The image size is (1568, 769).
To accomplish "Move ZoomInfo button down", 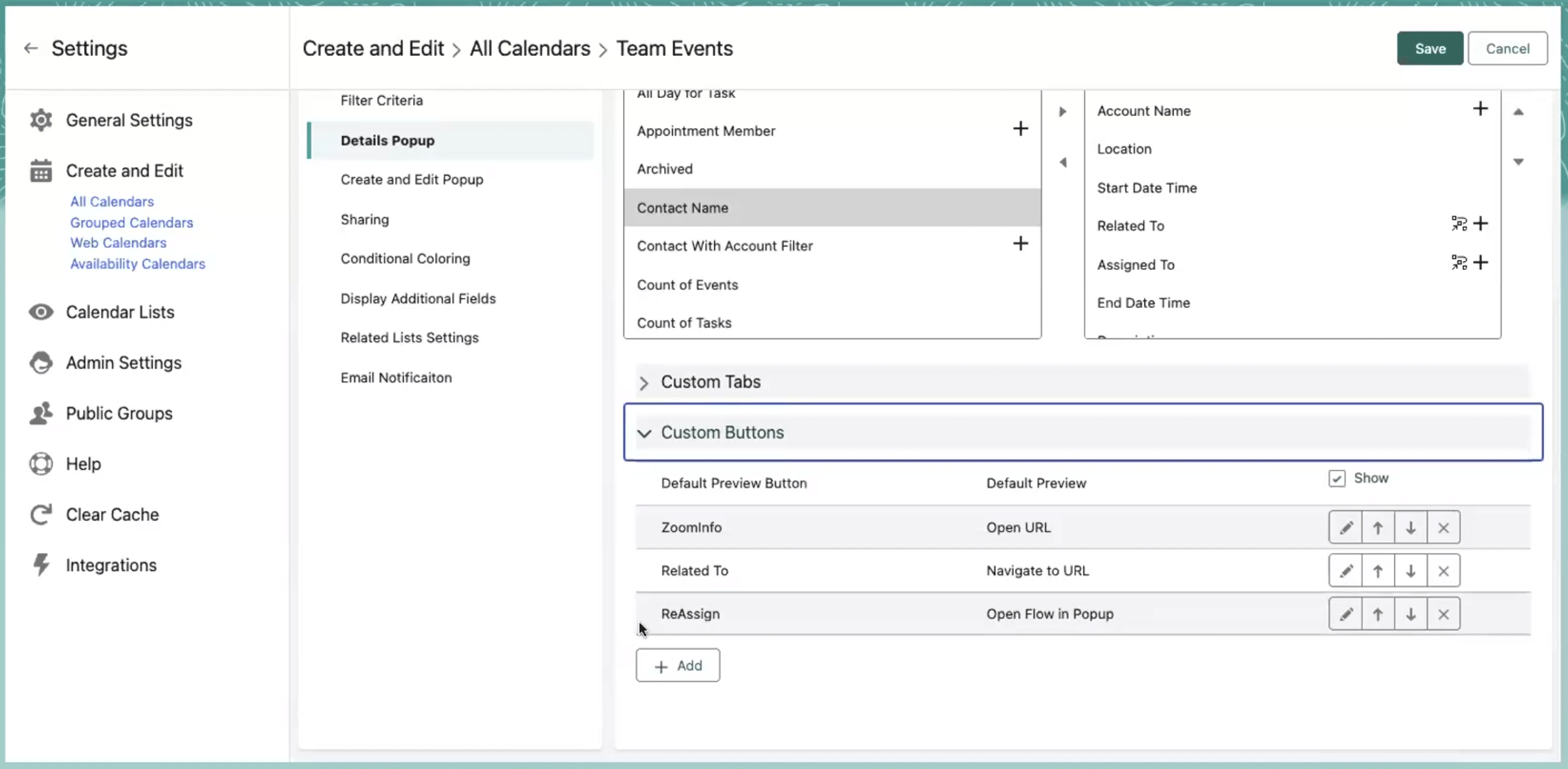I will pyautogui.click(x=1411, y=528).
